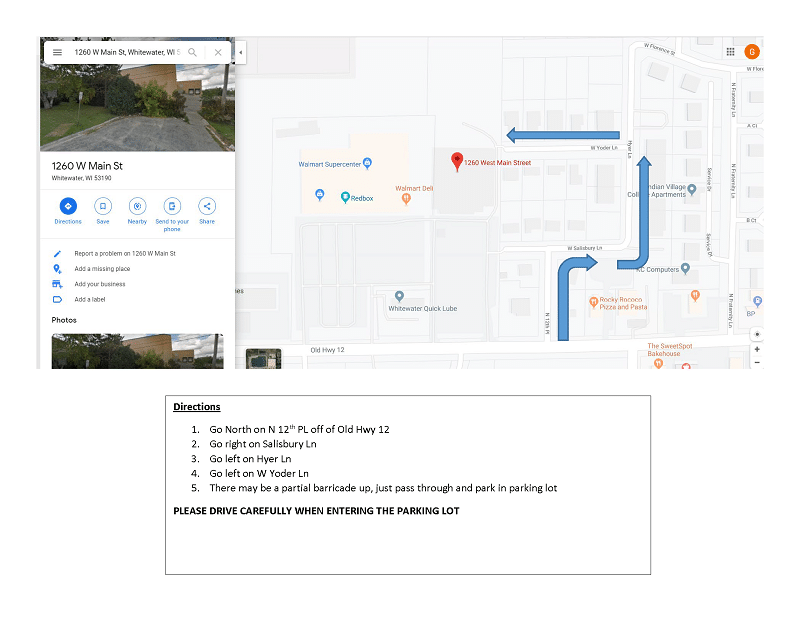The height and width of the screenshot is (618, 800).
Task: Click the text Go left on Hyer Ln
Action: pos(251,459)
